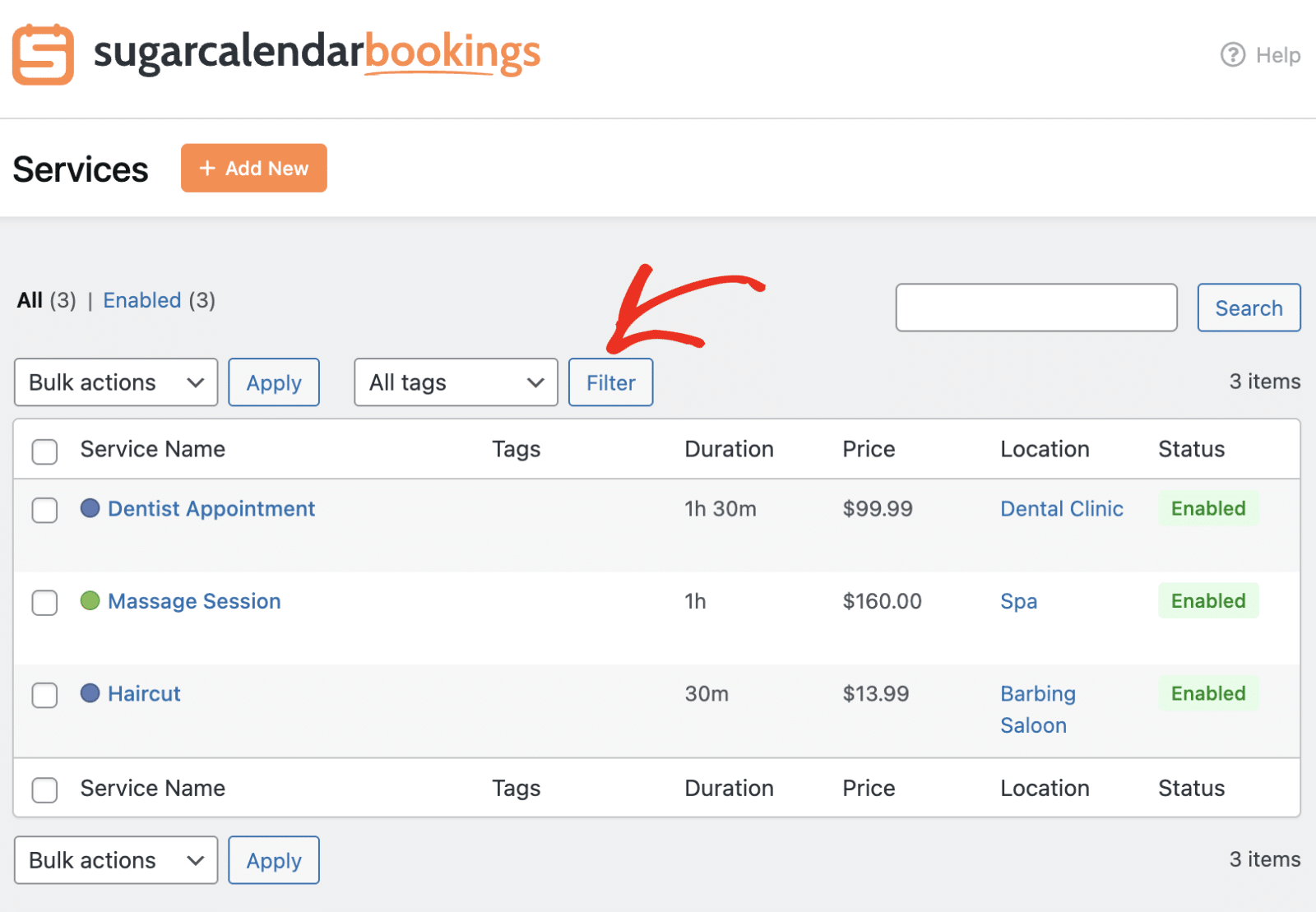This screenshot has height=912, width=1316.
Task: Click the green dot beside Massage Session
Action: (x=90, y=601)
